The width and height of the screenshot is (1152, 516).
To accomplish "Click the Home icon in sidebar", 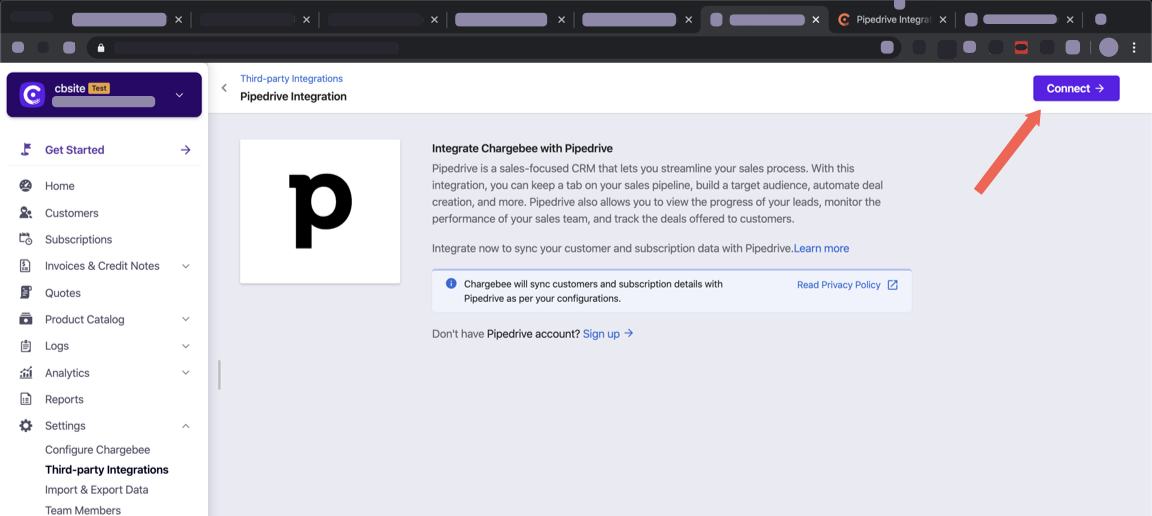I will point(26,186).
